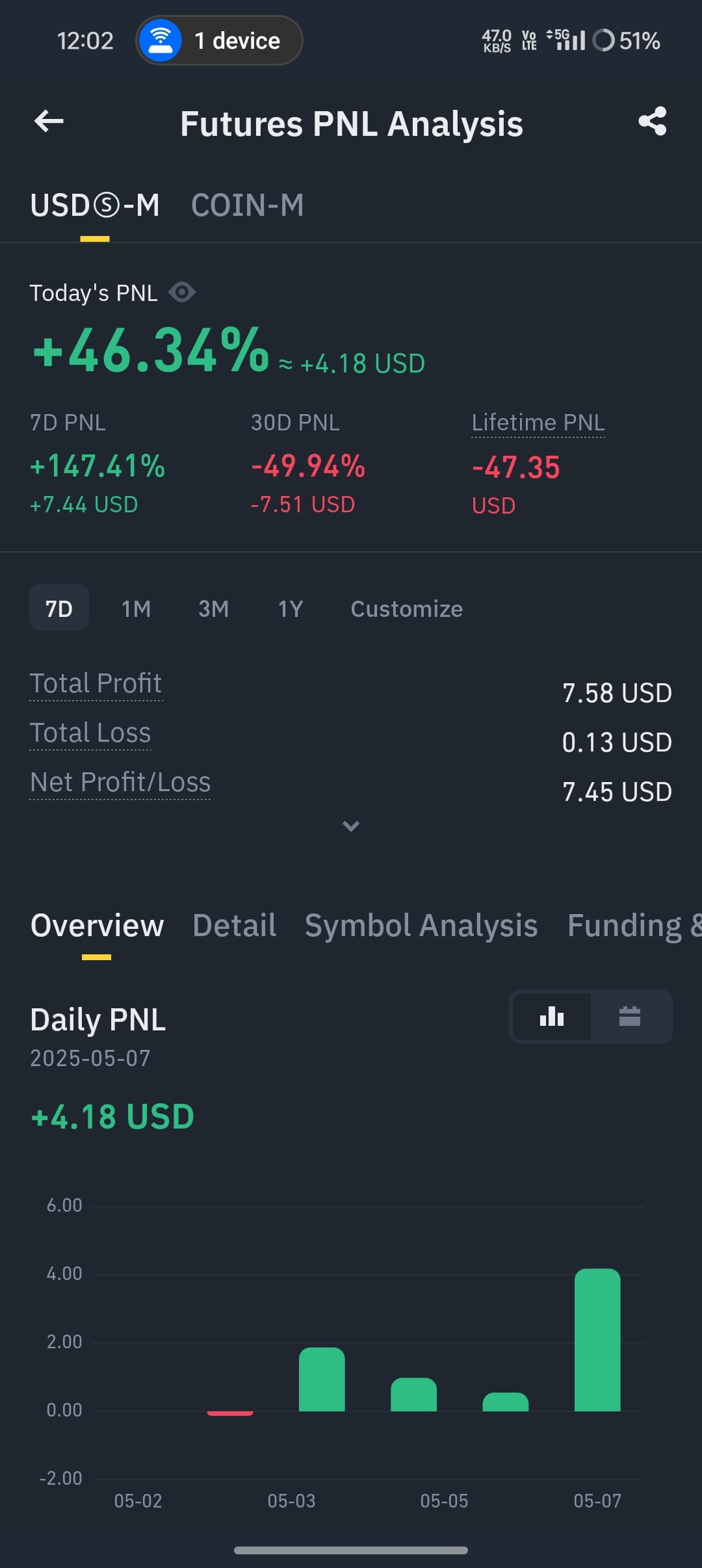The width and height of the screenshot is (702, 1568).
Task: Choose the 3M time range
Action: (x=213, y=608)
